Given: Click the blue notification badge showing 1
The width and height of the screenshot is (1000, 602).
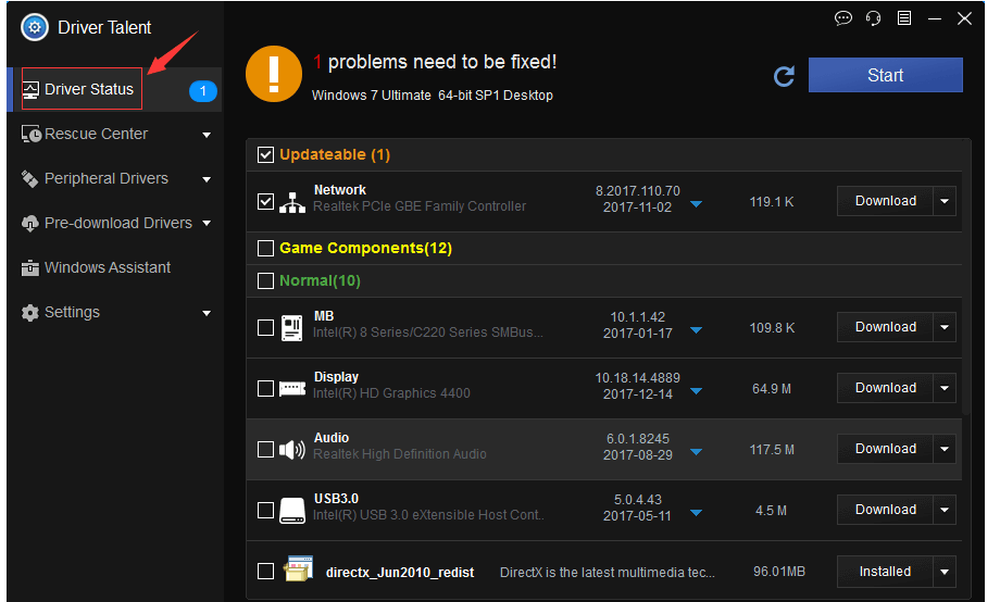Looking at the screenshot, I should pyautogui.click(x=203, y=91).
